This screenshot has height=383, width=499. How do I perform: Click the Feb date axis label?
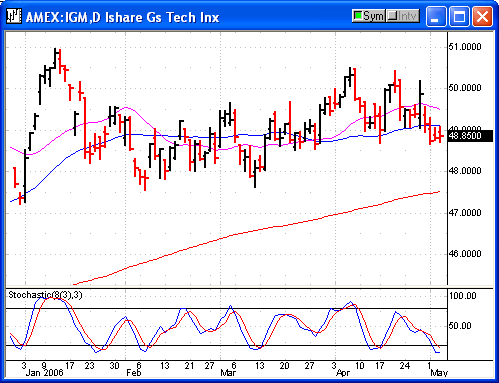tap(134, 373)
